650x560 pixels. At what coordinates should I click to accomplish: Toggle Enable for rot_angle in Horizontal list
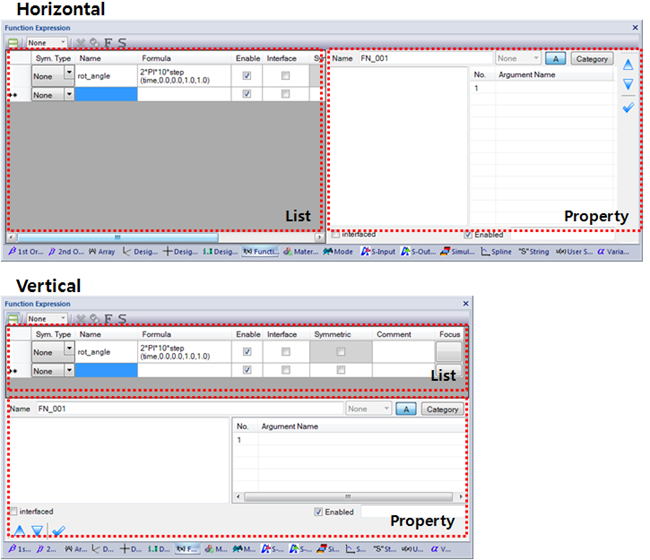click(247, 75)
